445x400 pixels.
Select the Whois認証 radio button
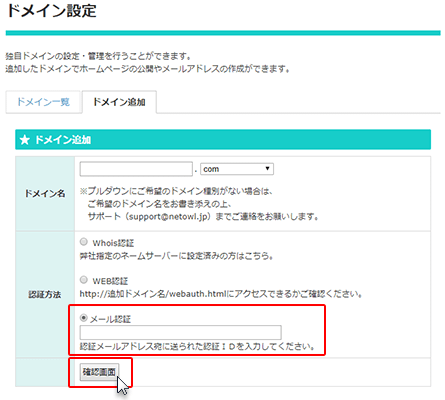click(x=84, y=242)
